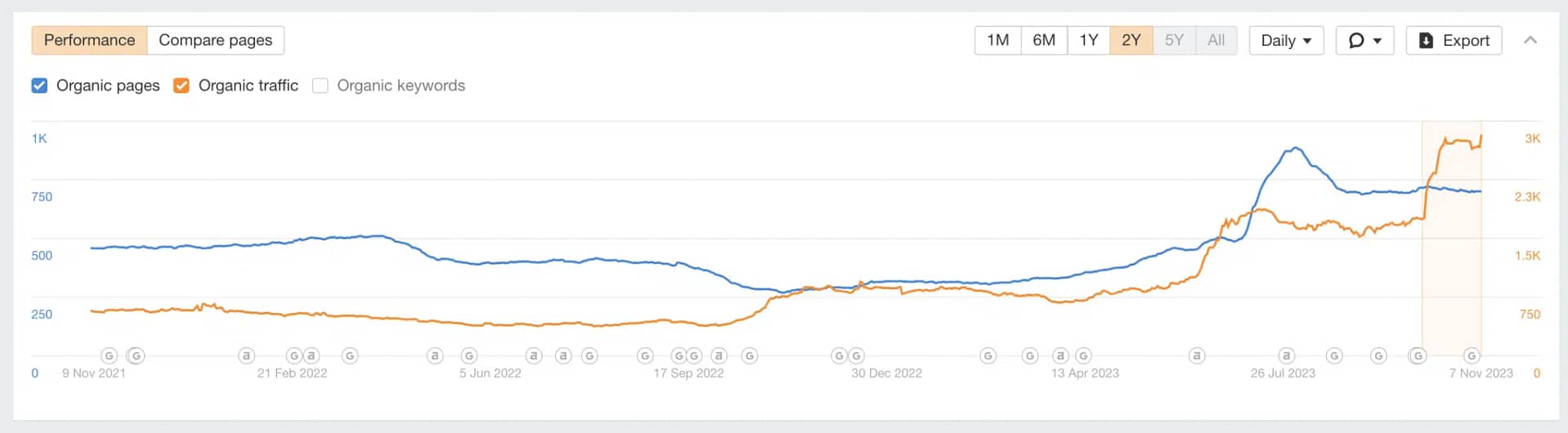The width and height of the screenshot is (1568, 433).
Task: Click the 'a' marker left of 21 Feb 2022
Action: coord(246,355)
